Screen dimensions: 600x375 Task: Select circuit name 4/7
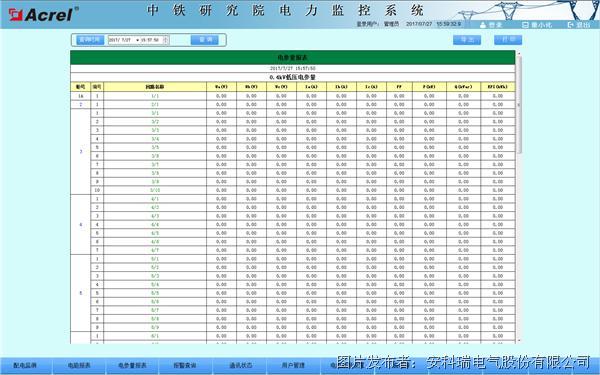(155, 250)
